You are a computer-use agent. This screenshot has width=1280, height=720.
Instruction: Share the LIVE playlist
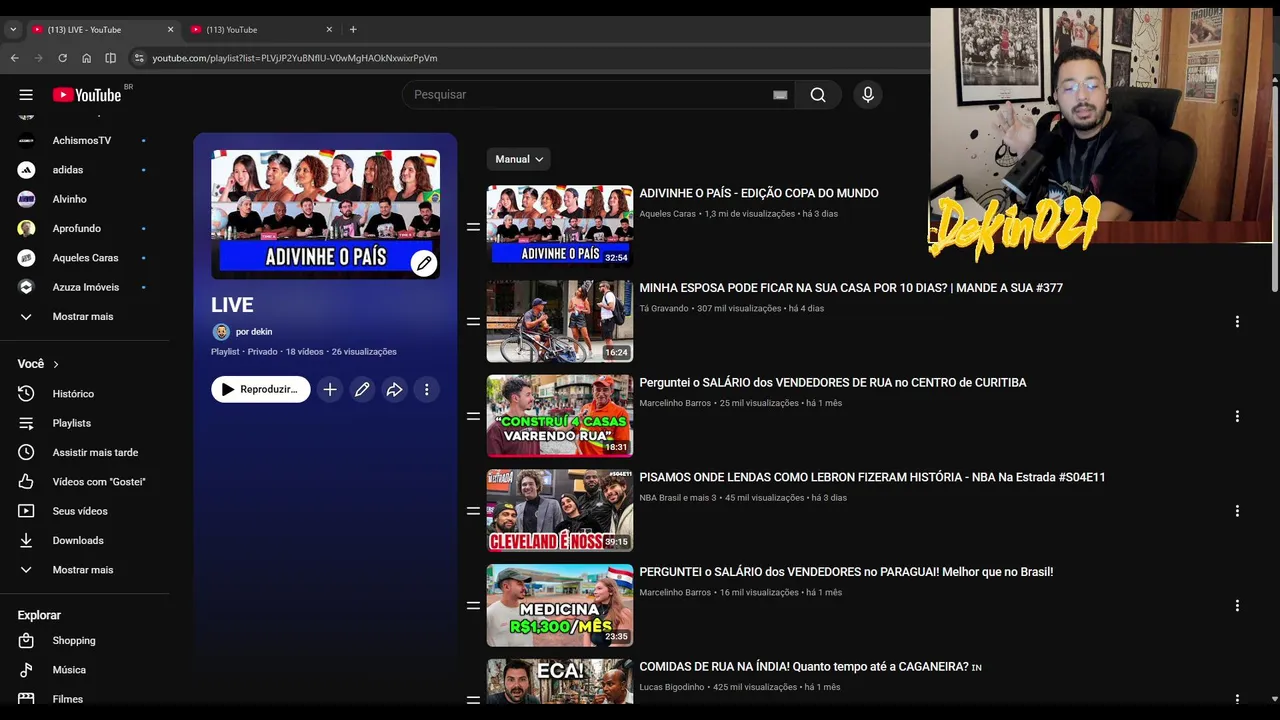click(x=394, y=390)
